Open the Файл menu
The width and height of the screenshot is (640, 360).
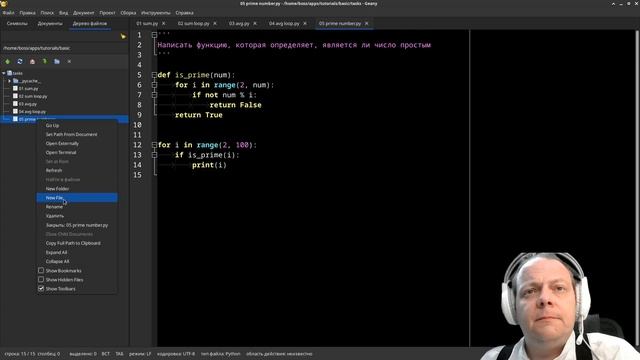click(9, 13)
